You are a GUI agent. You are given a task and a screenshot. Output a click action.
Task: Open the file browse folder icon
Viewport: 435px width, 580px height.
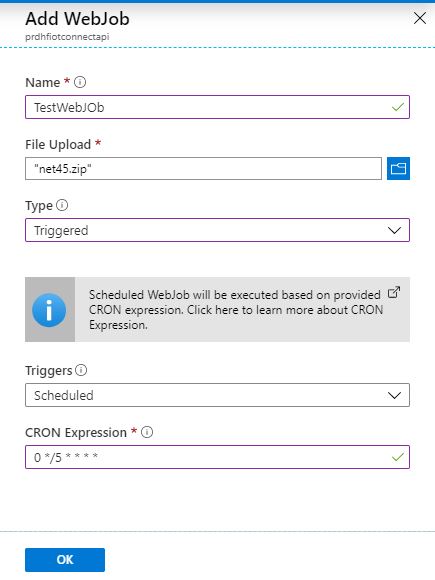(x=398, y=169)
